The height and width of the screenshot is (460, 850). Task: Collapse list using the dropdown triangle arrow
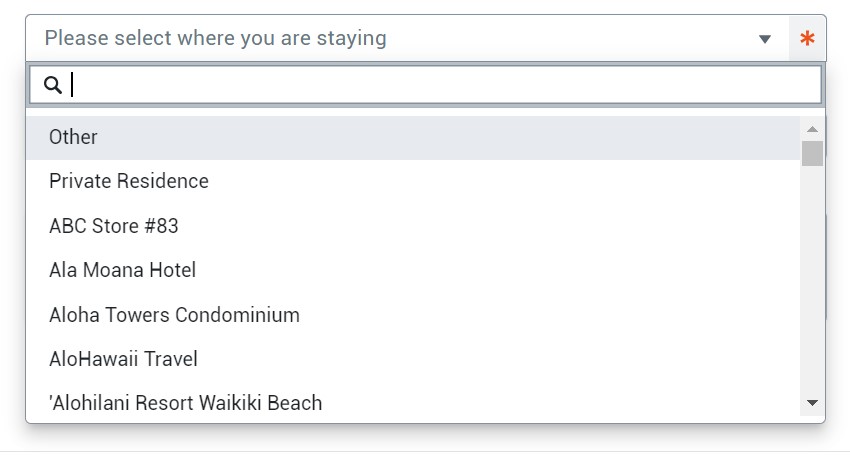click(x=765, y=40)
